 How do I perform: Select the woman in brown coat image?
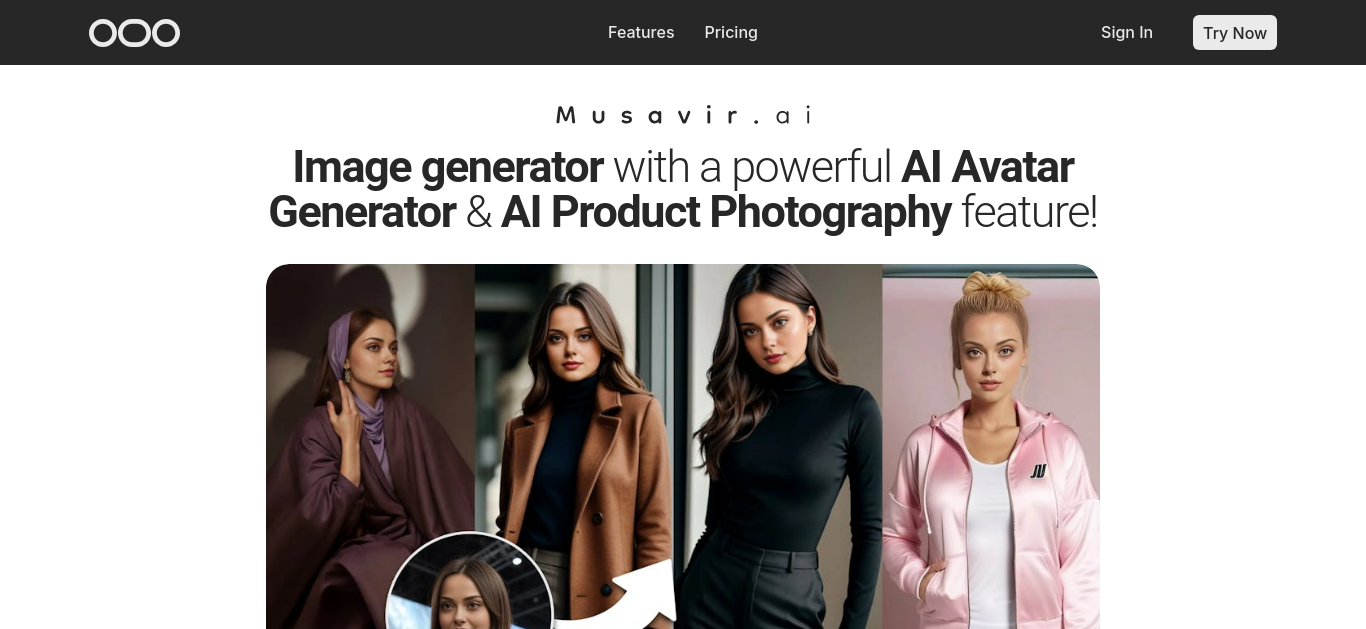point(574,446)
